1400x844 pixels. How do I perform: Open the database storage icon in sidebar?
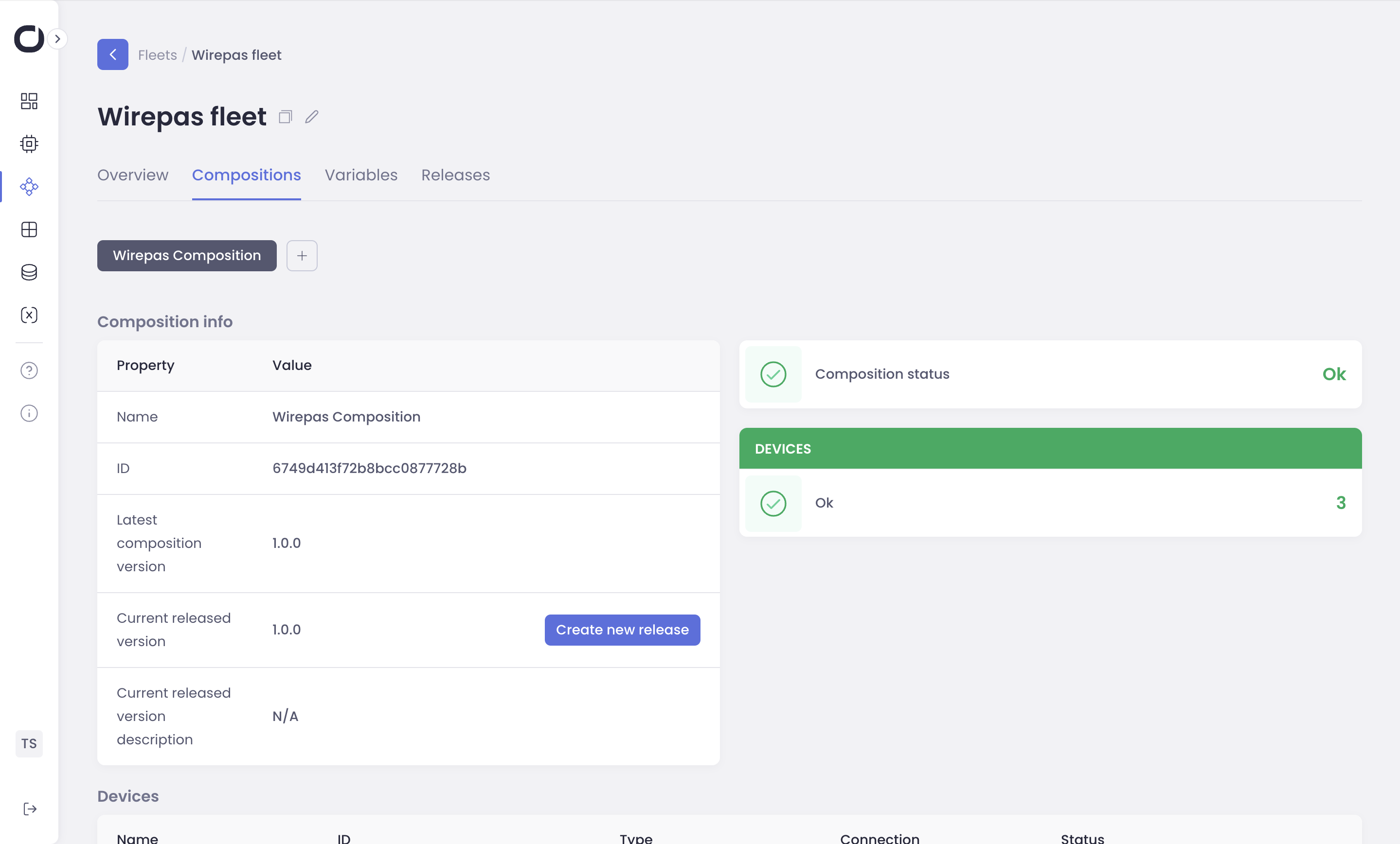coord(29,272)
